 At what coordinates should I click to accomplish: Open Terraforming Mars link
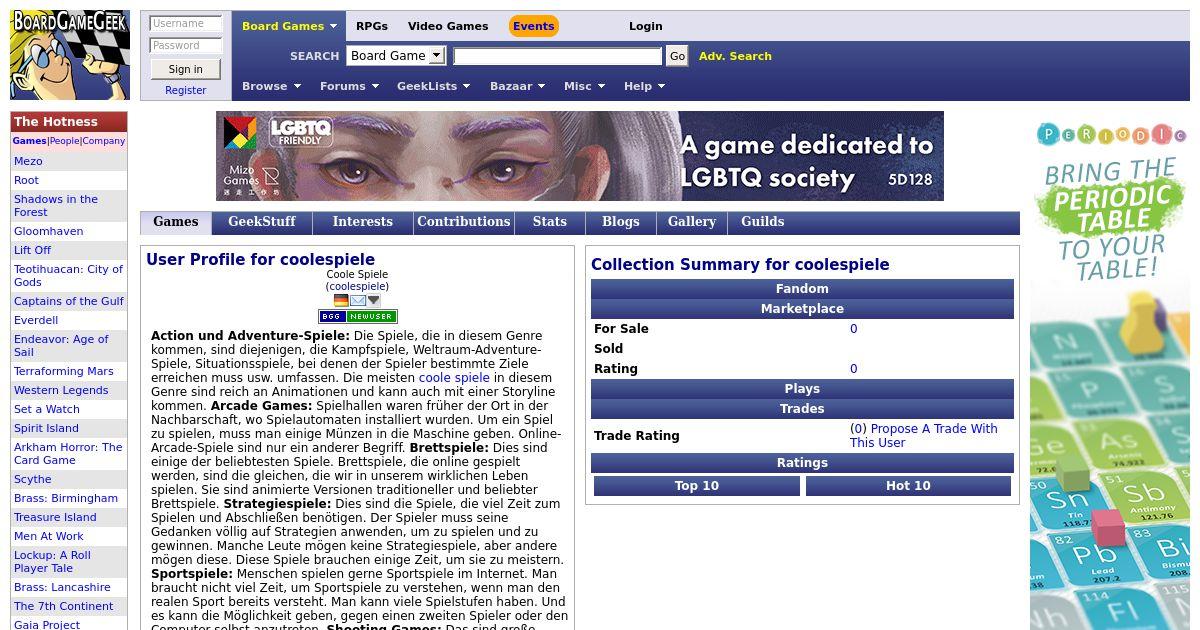[64, 371]
